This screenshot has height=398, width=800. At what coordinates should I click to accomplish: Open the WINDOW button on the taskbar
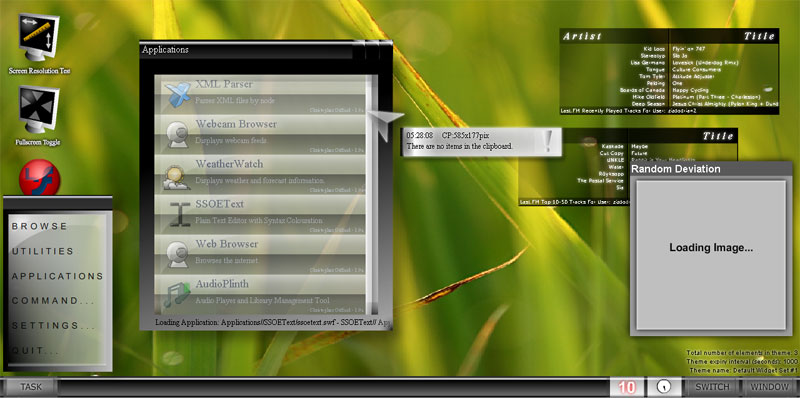tap(769, 387)
